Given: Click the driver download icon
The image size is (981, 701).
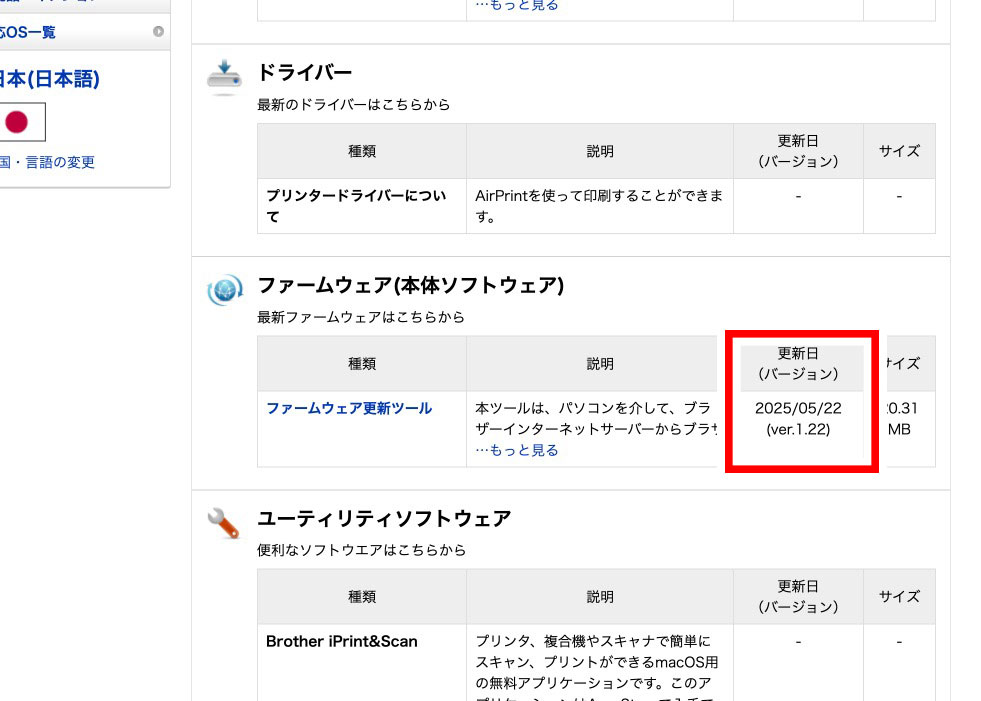Looking at the screenshot, I should [224, 77].
